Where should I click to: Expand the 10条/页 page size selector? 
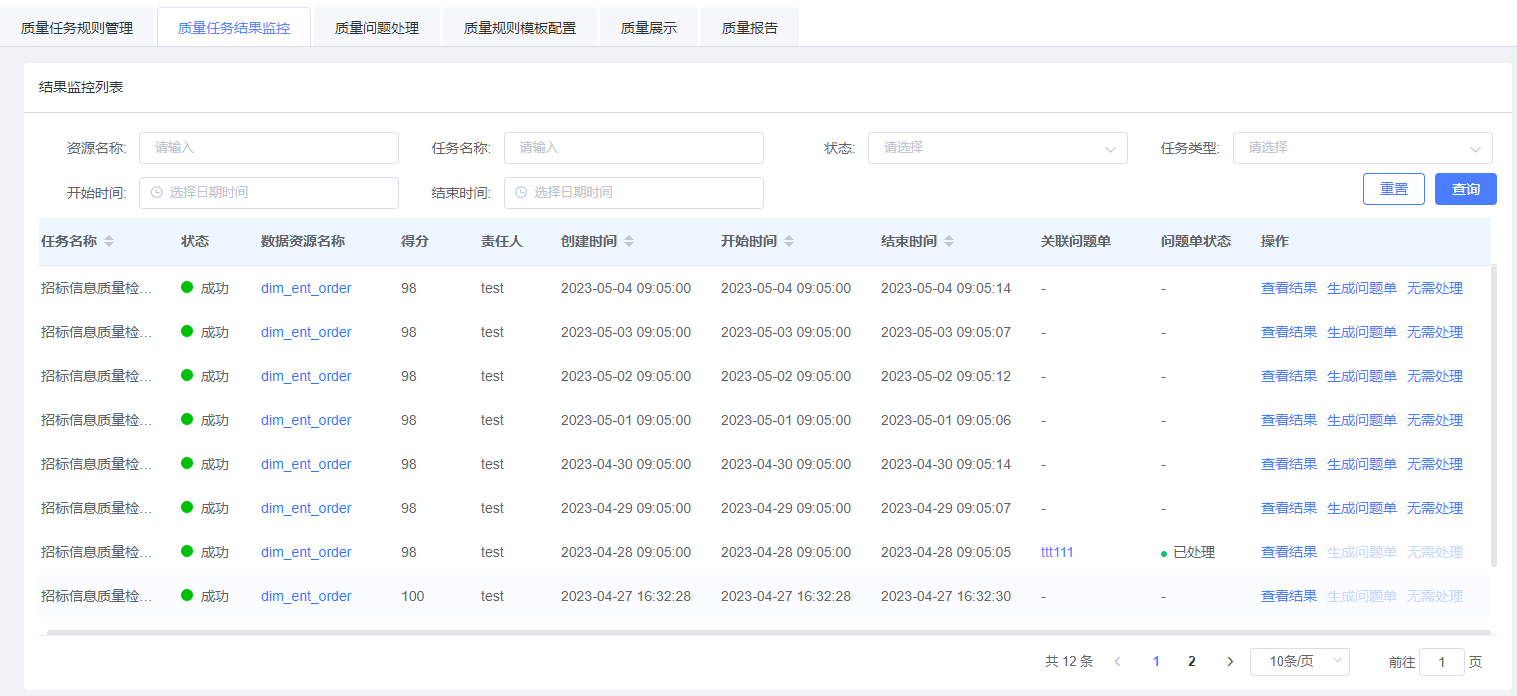pyautogui.click(x=1300, y=661)
